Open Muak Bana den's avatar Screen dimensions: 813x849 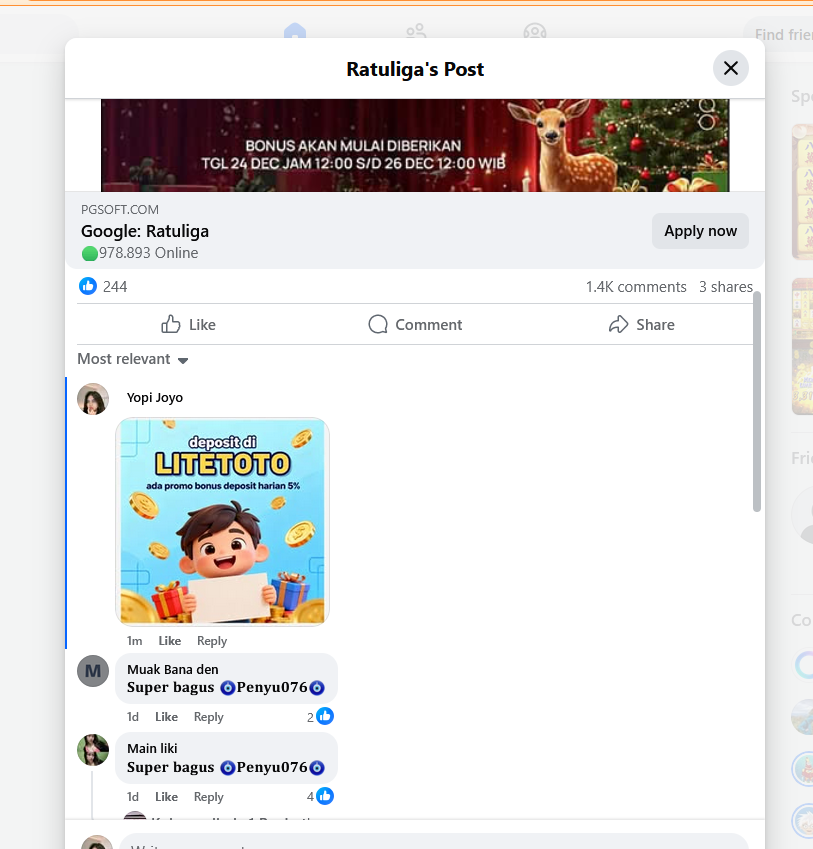(93, 671)
